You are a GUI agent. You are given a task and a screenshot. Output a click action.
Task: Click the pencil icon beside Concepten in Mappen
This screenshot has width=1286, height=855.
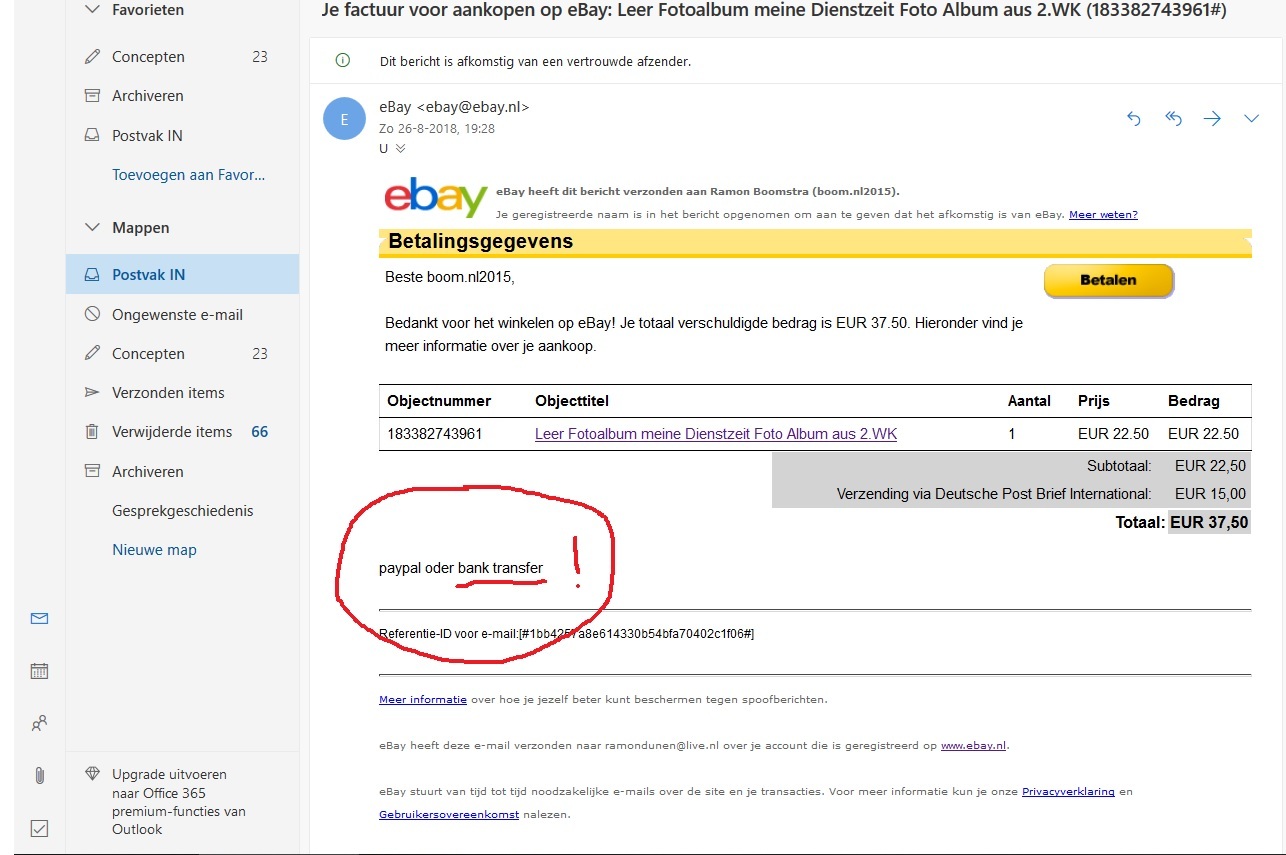(x=92, y=353)
